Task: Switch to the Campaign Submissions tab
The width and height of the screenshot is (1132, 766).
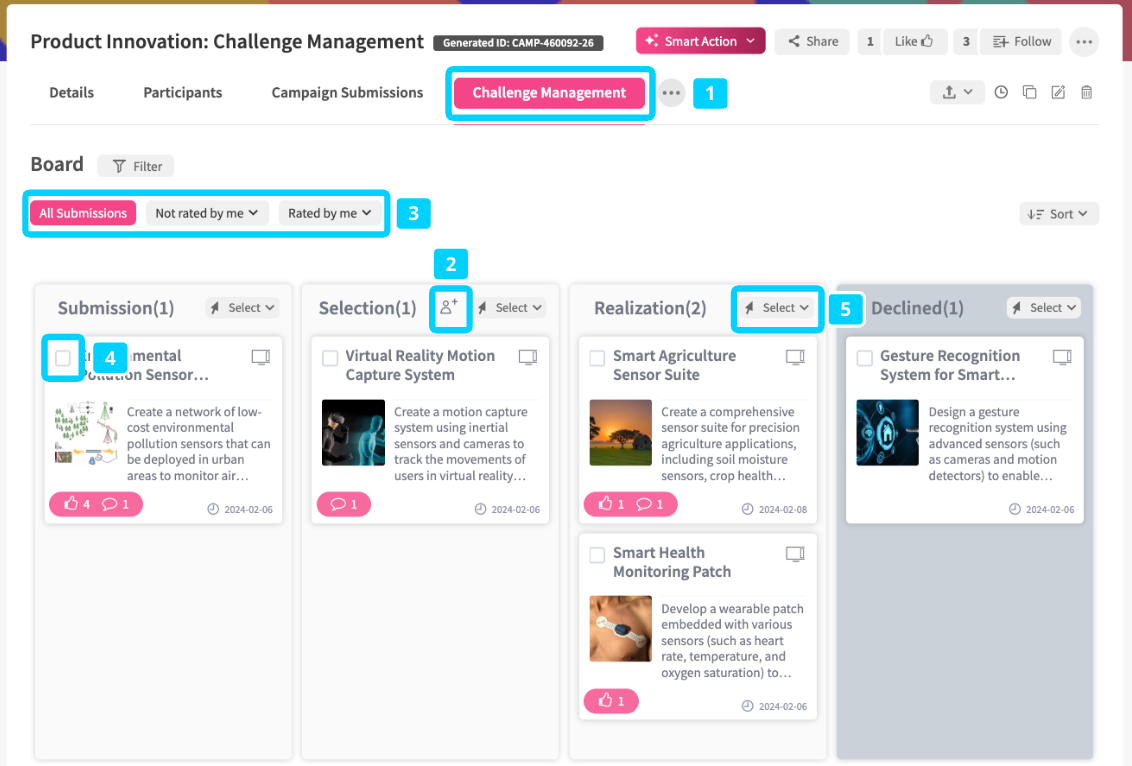Action: pos(347,92)
